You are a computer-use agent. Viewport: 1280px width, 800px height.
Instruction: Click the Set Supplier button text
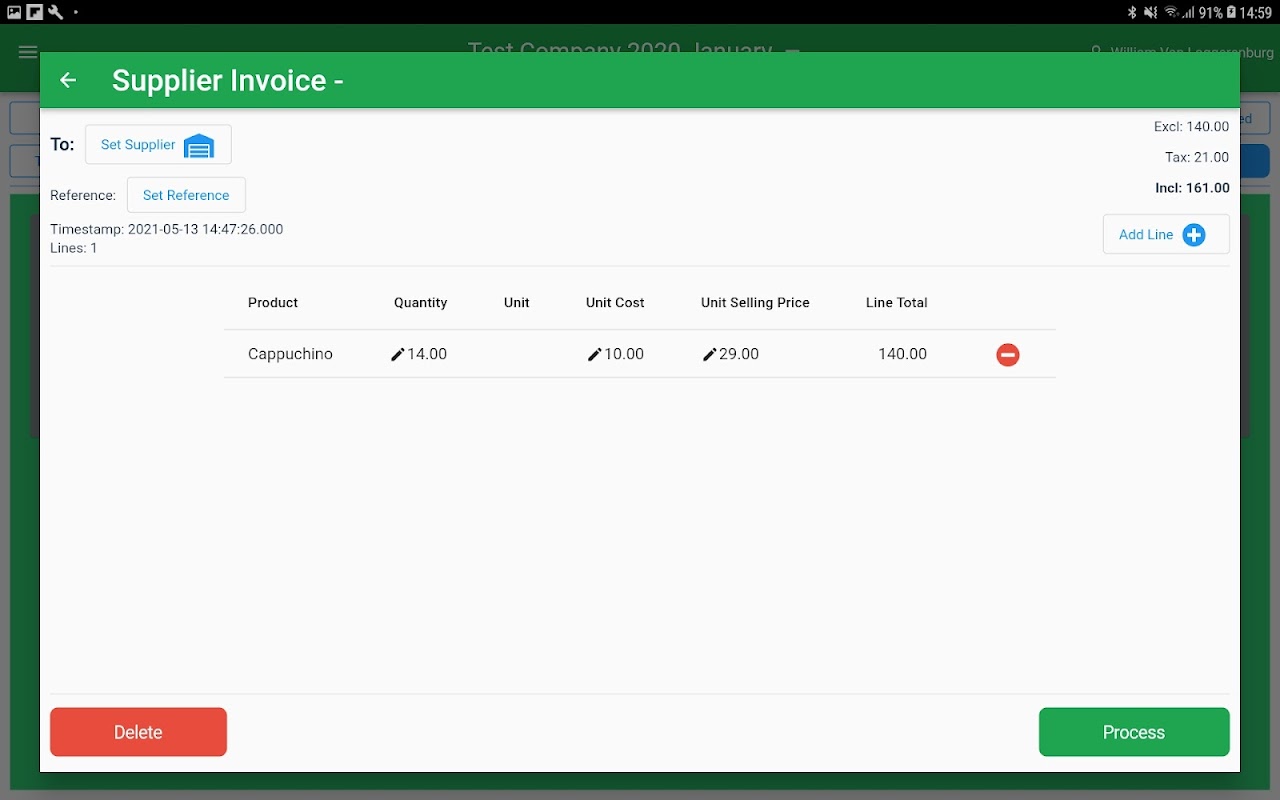pos(138,145)
